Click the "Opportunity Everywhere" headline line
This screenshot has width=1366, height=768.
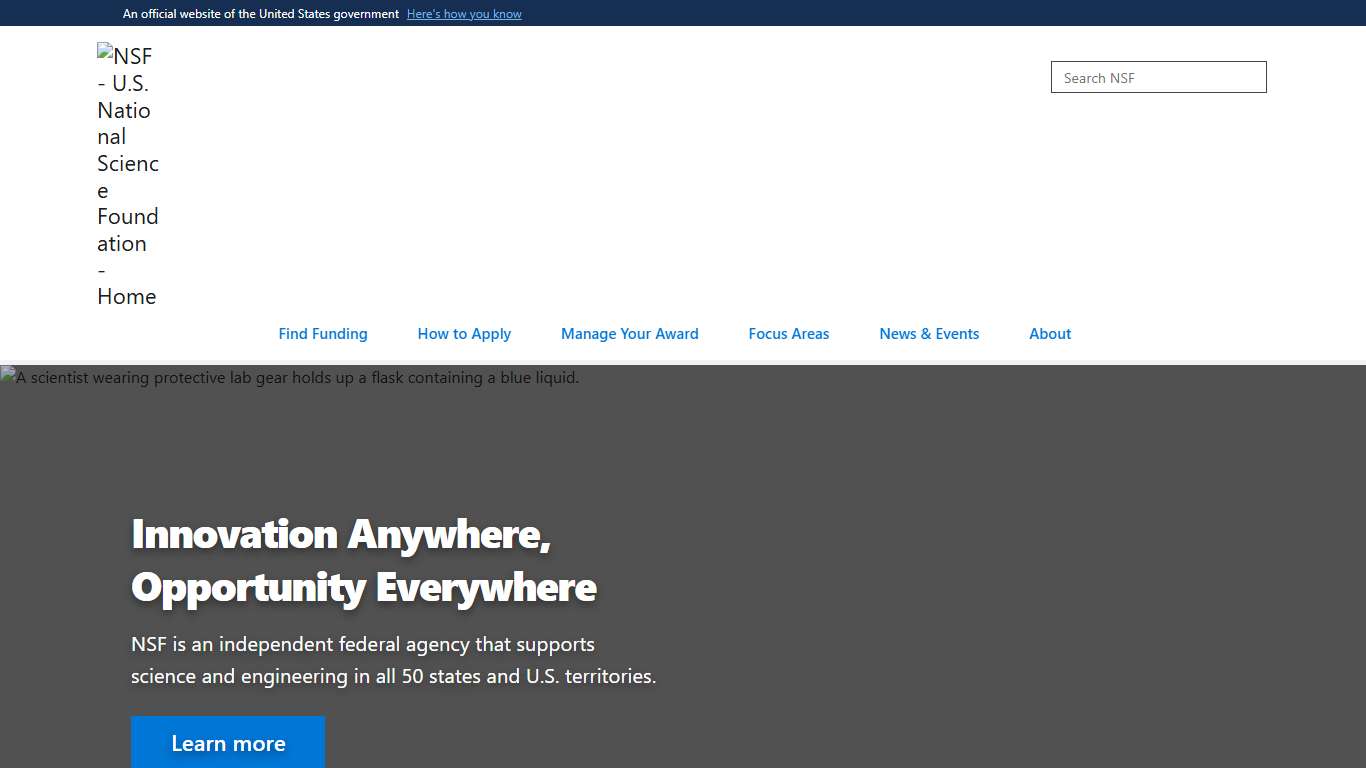coord(364,587)
